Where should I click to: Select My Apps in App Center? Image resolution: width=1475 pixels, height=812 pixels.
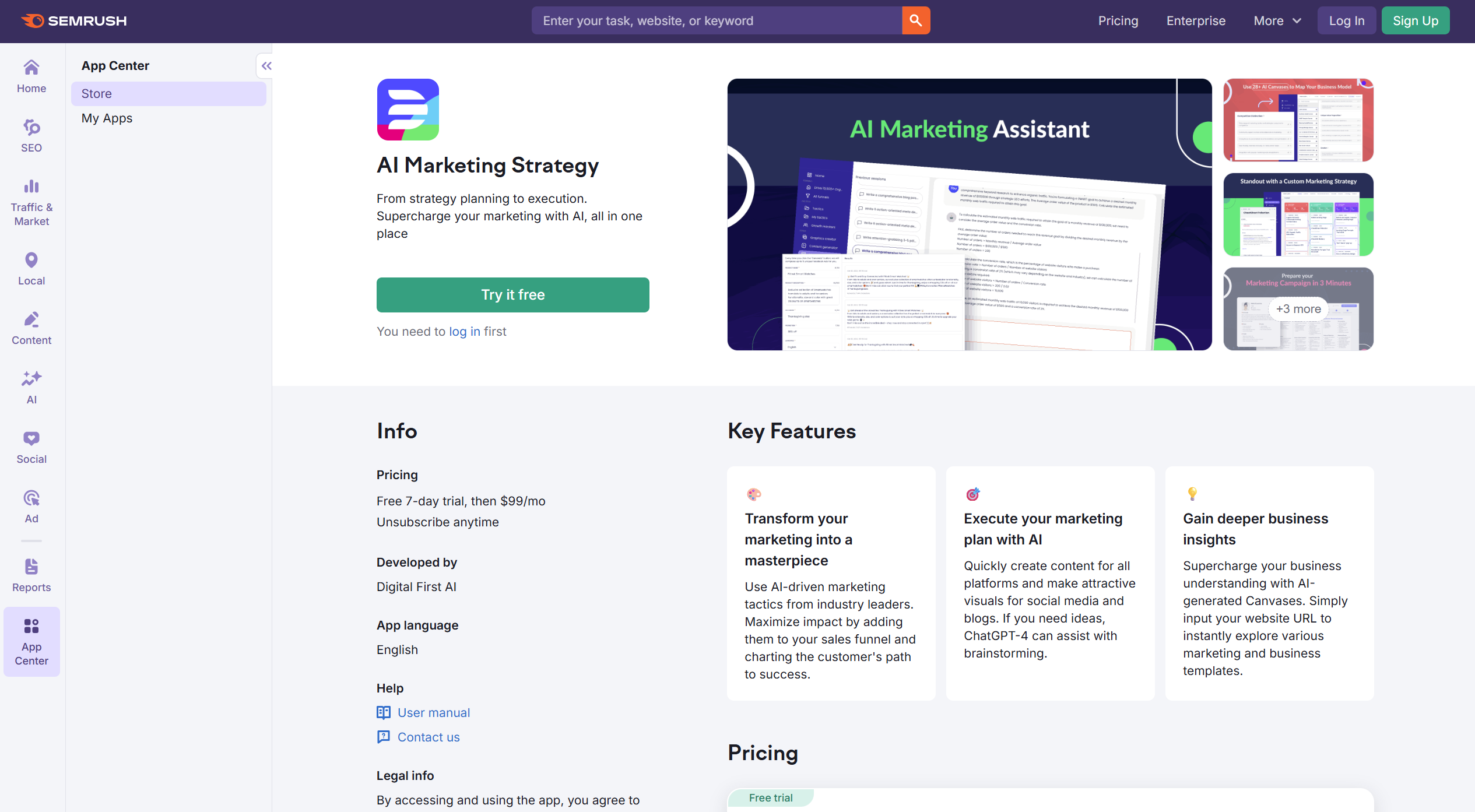[107, 118]
